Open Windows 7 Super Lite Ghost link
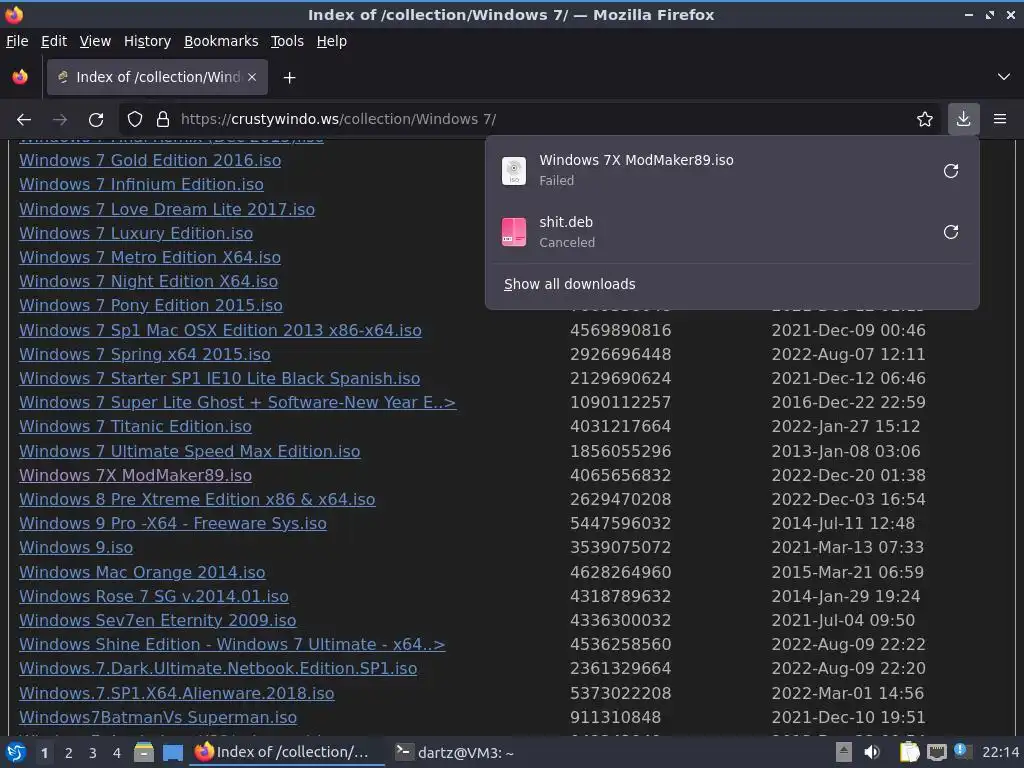Screen dimensions: 1024x768 (238, 403)
